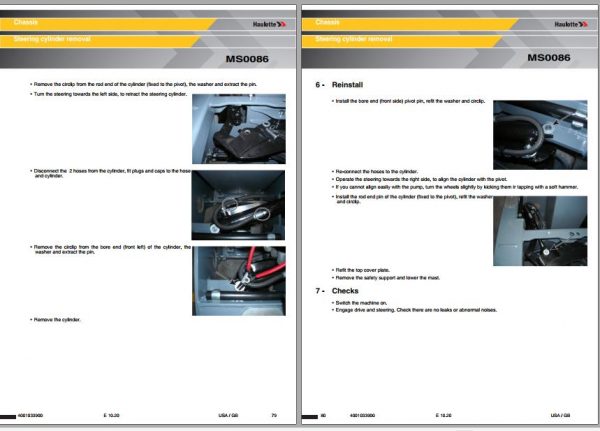Click the 'Remove the cylinder.' bullet
Screen dimensions: 600x431
55,320
